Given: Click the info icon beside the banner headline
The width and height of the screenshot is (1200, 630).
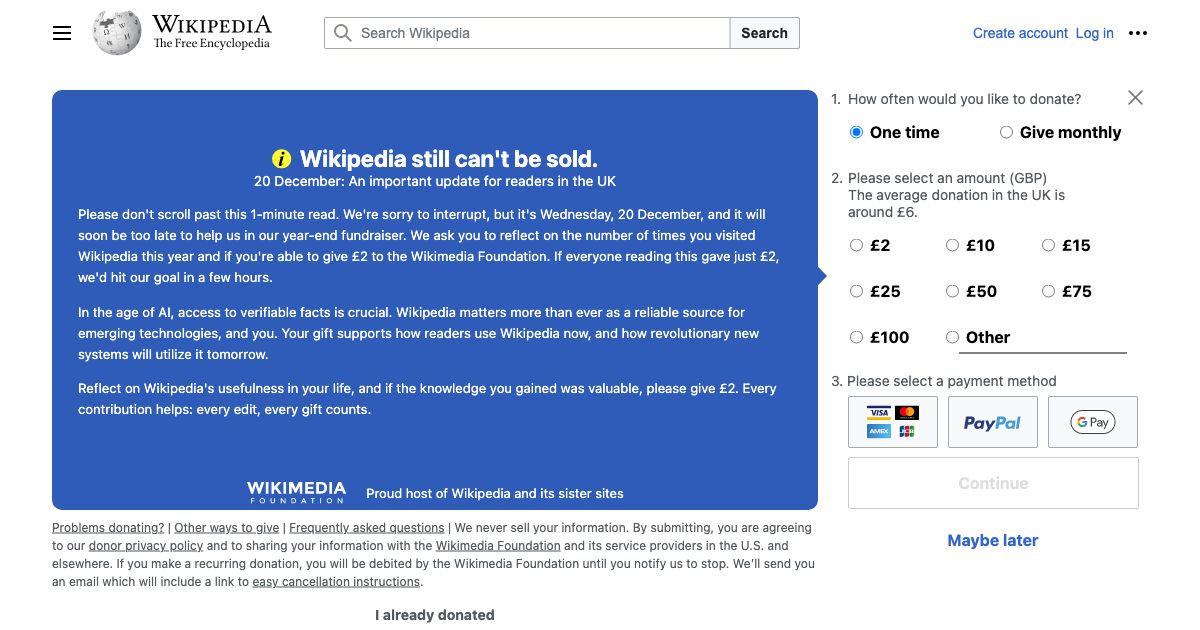Looking at the screenshot, I should 281,158.
